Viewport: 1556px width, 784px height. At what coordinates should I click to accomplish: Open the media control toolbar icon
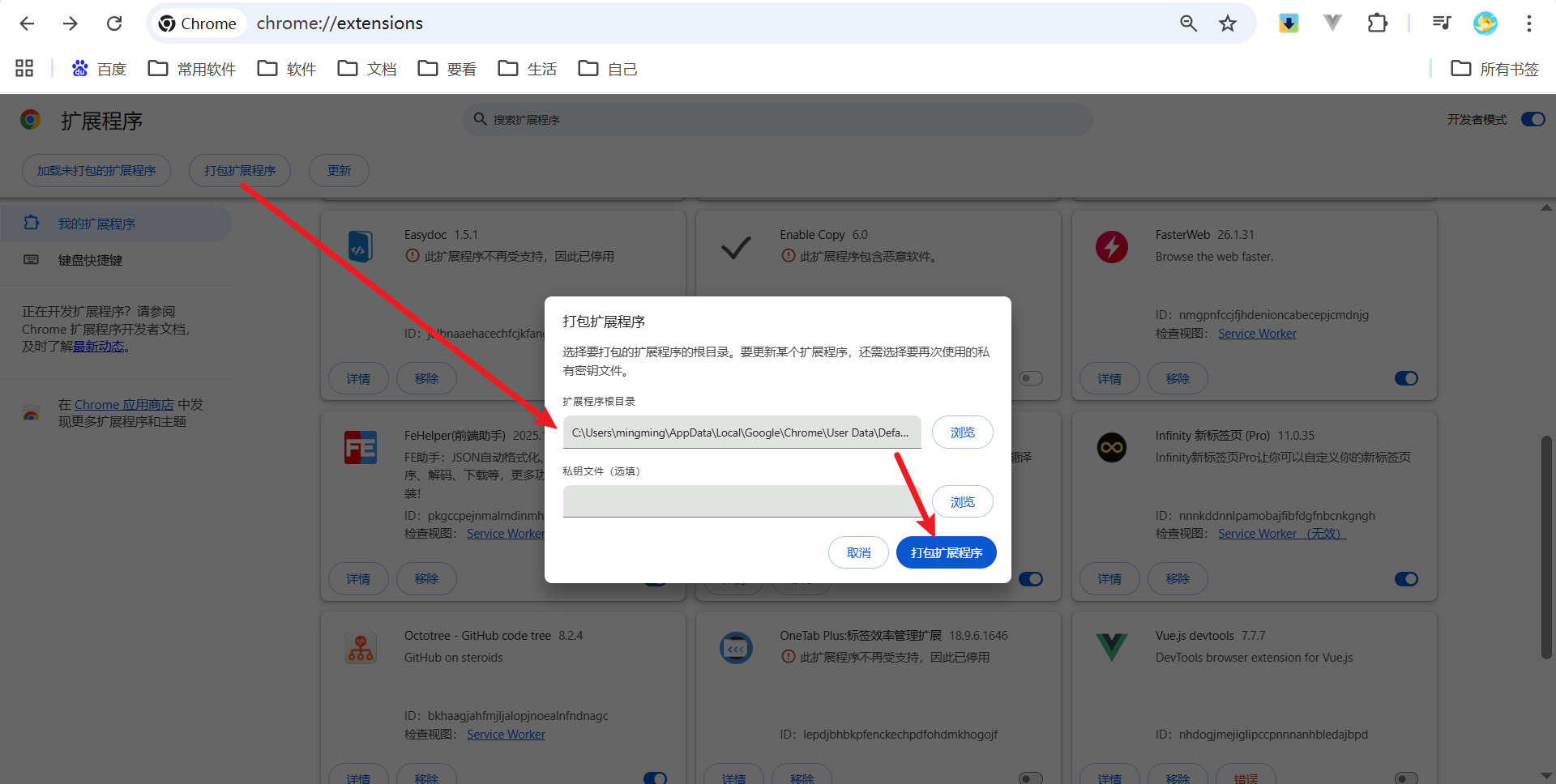[x=1442, y=23]
